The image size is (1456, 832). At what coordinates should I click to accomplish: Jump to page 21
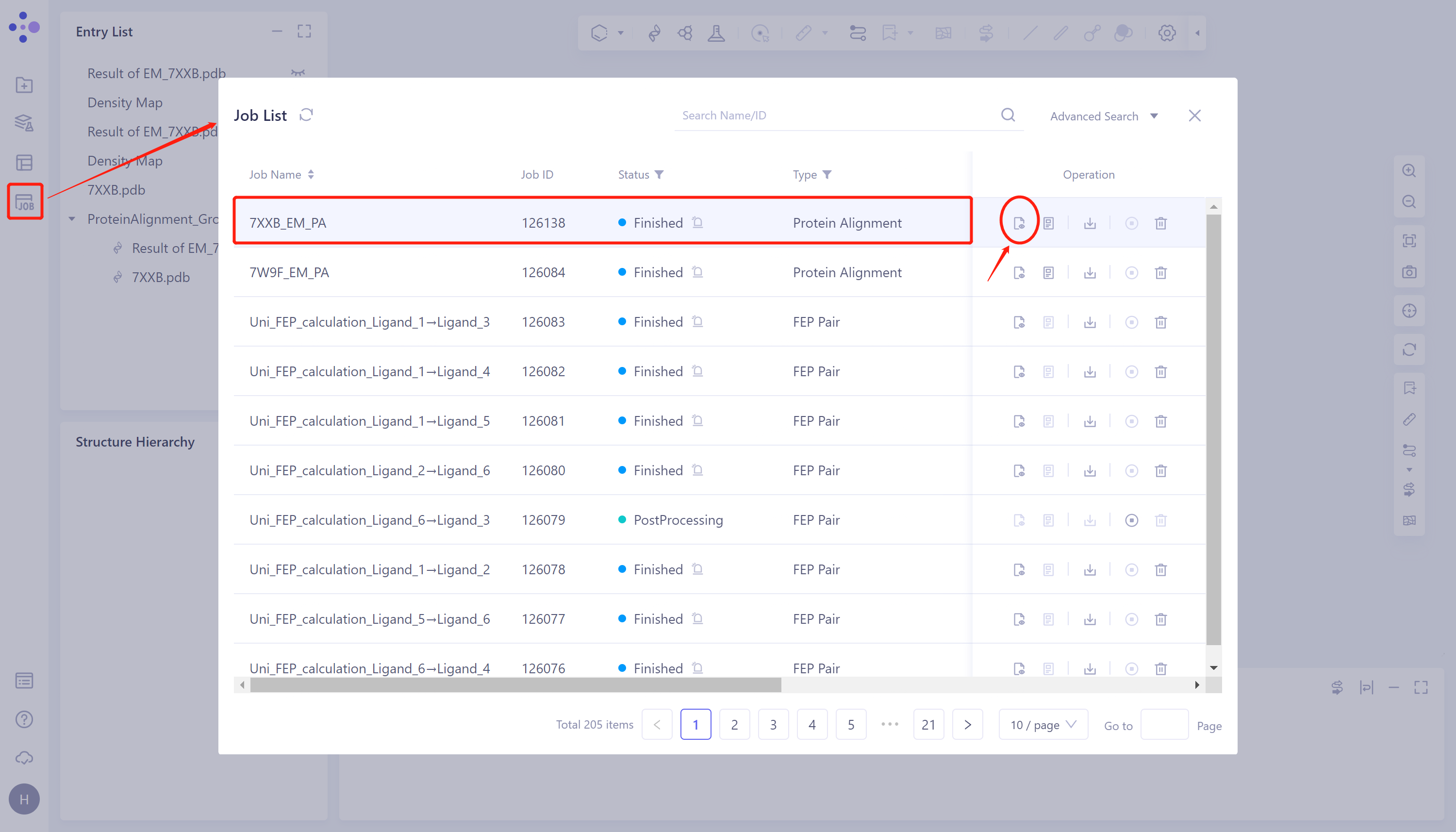928,725
